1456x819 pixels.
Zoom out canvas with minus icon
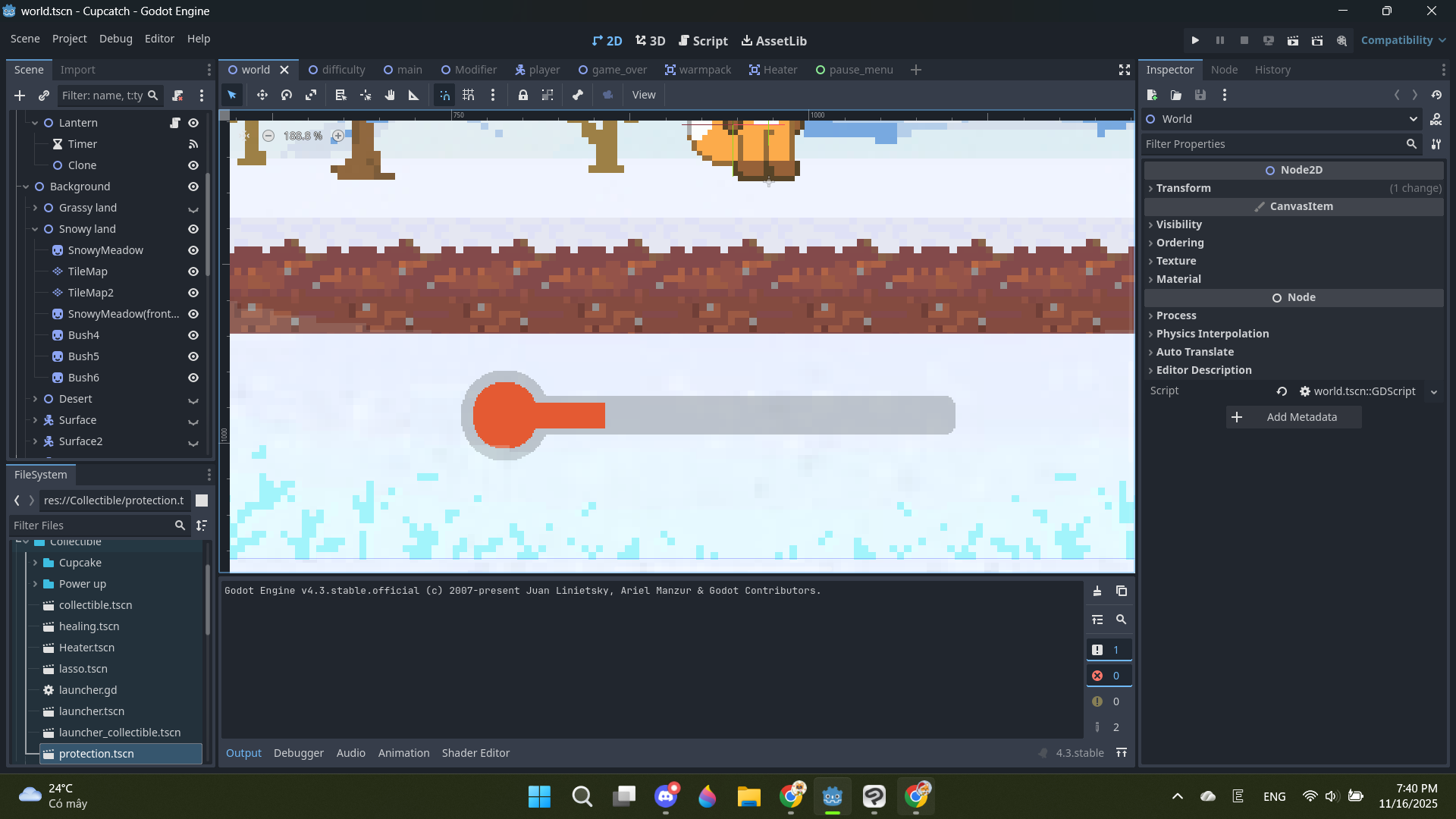tap(268, 136)
